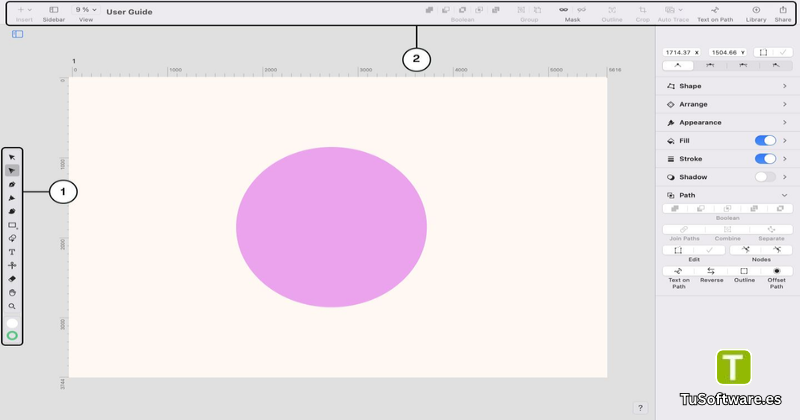Click the Crop toolbar button
This screenshot has height=420, width=800.
tap(642, 14)
